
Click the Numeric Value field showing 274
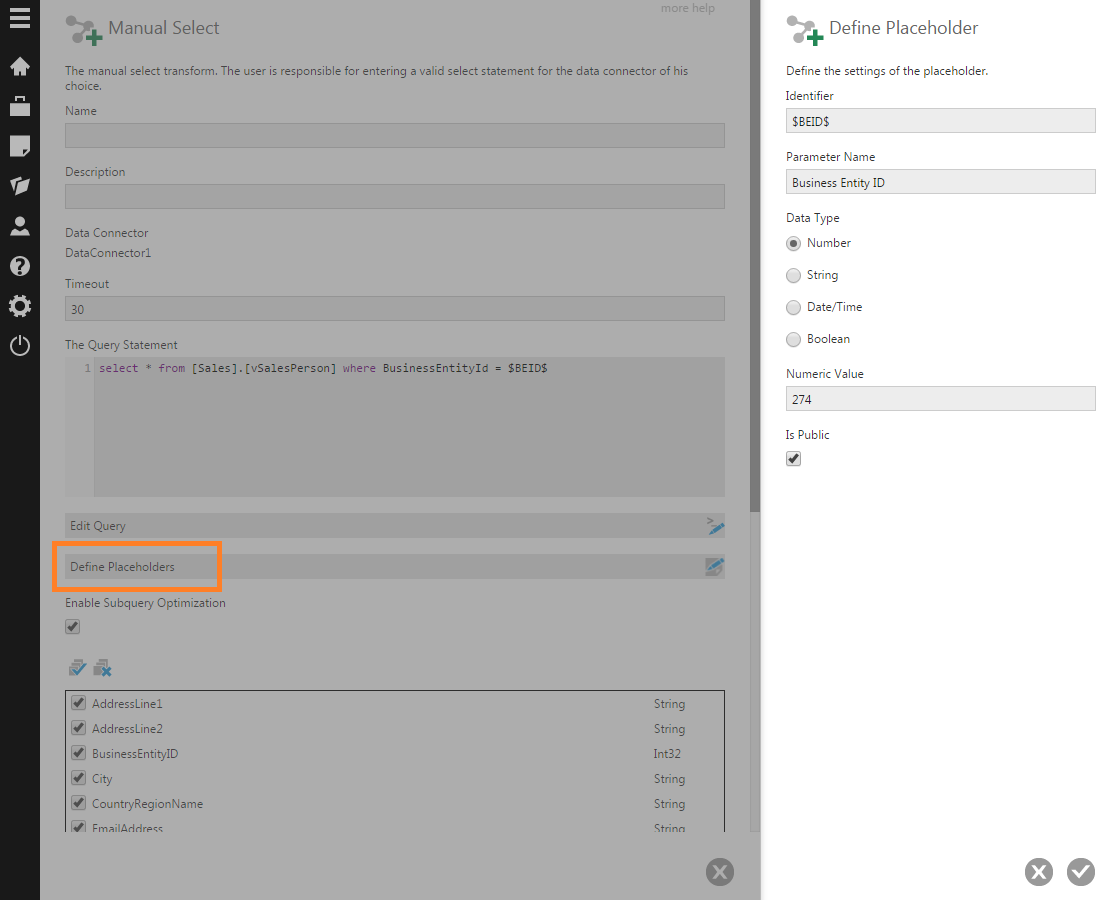pyautogui.click(x=940, y=398)
